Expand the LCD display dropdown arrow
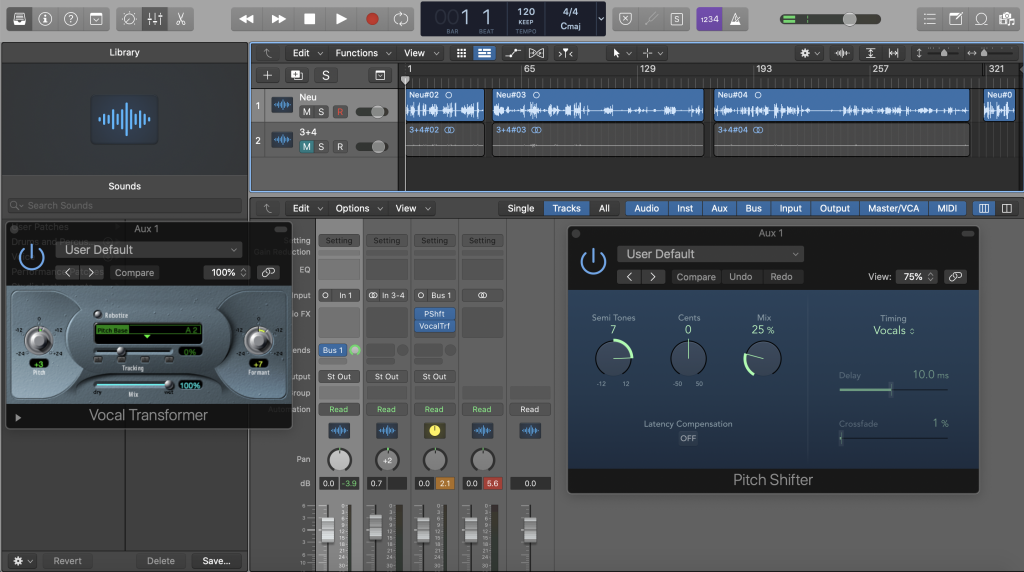 pos(601,19)
